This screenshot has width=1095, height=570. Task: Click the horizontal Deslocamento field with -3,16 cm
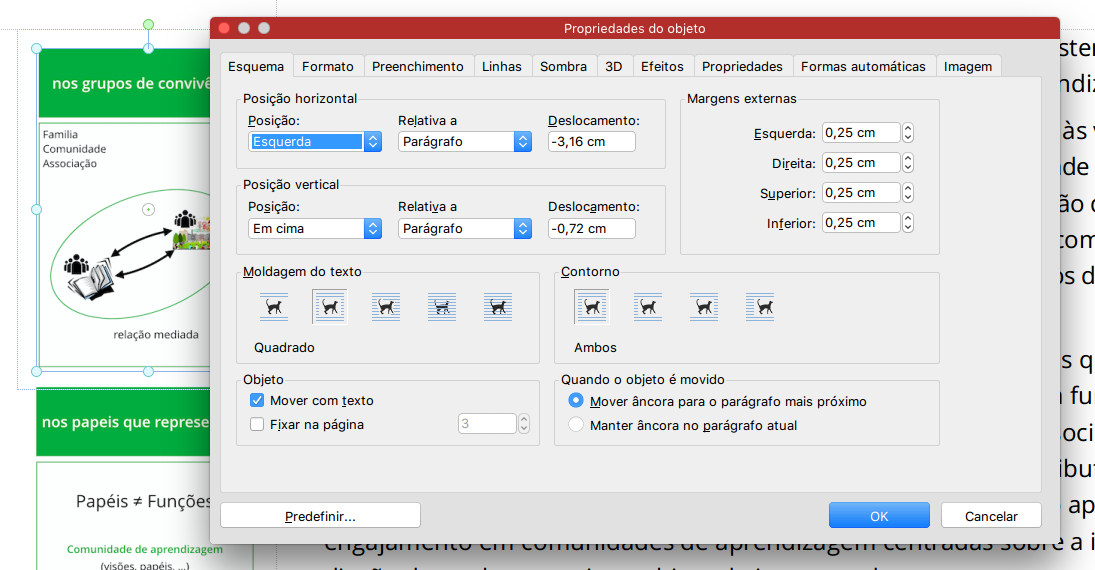(591, 142)
